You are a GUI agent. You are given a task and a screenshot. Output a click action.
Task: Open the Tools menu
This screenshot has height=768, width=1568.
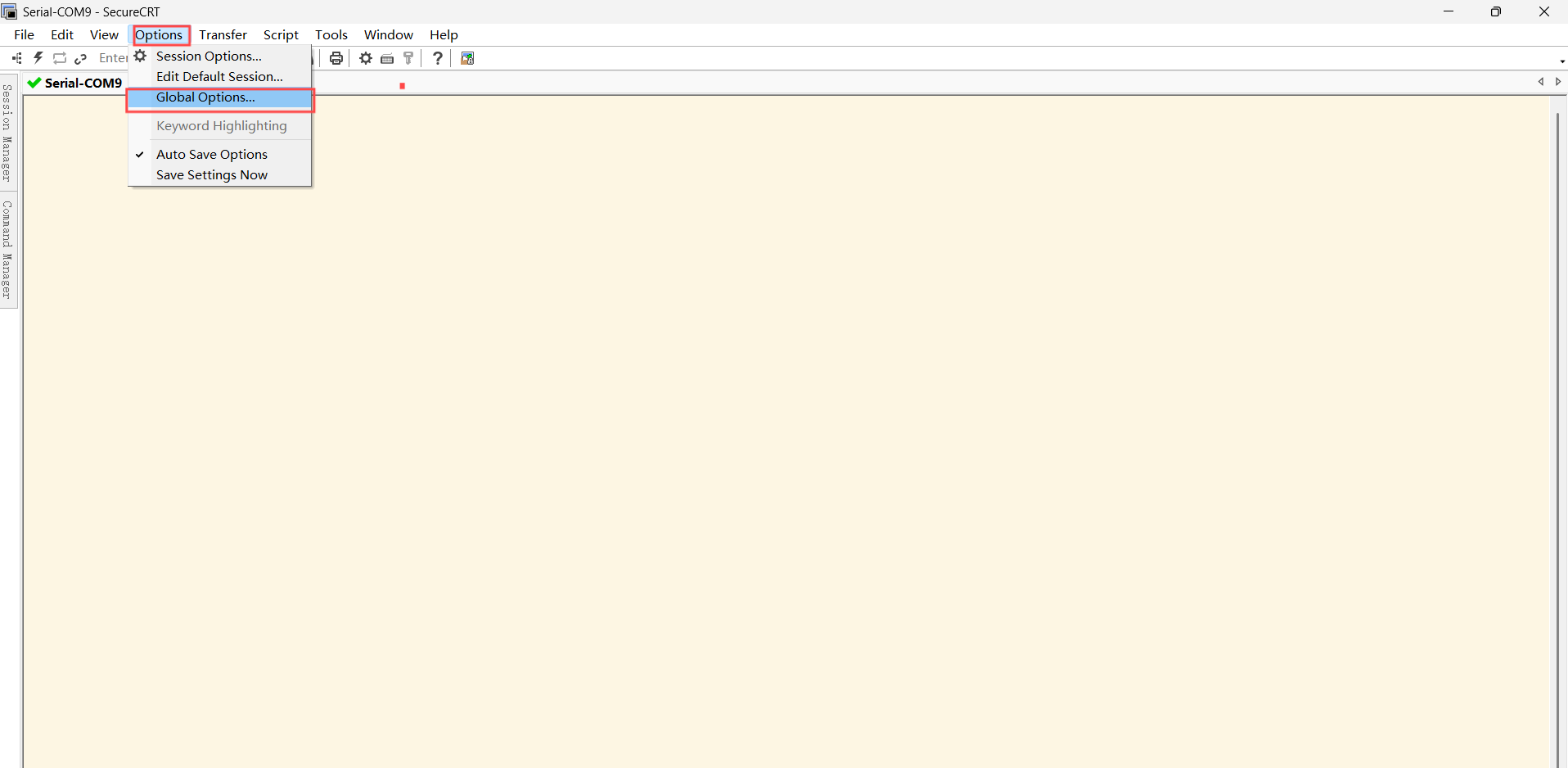(331, 34)
